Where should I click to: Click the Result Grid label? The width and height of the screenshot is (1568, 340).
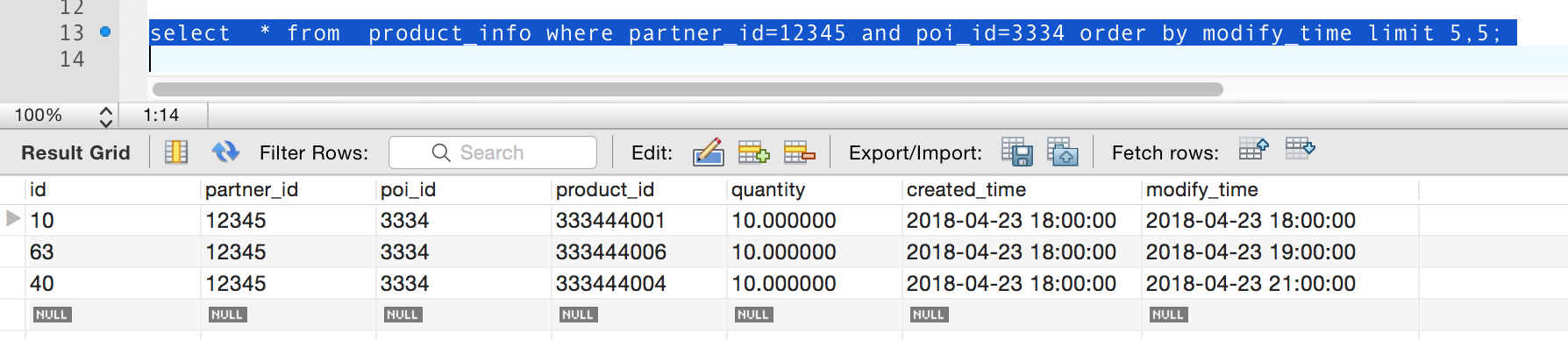[75, 152]
